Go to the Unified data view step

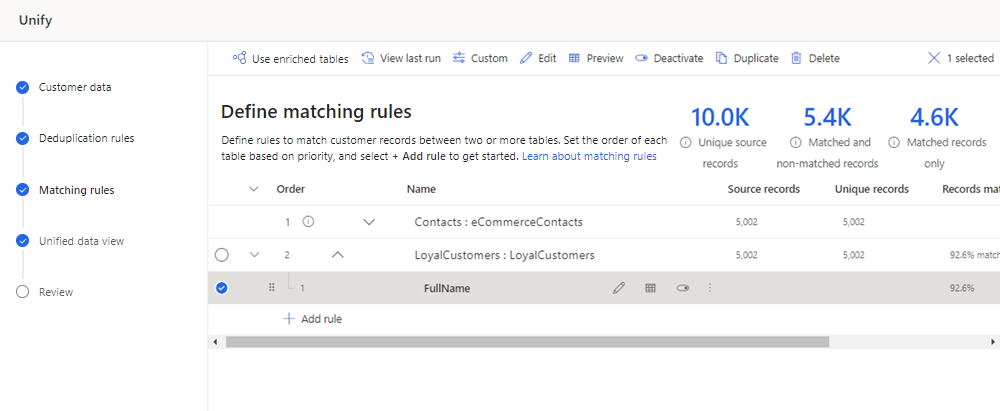click(82, 241)
